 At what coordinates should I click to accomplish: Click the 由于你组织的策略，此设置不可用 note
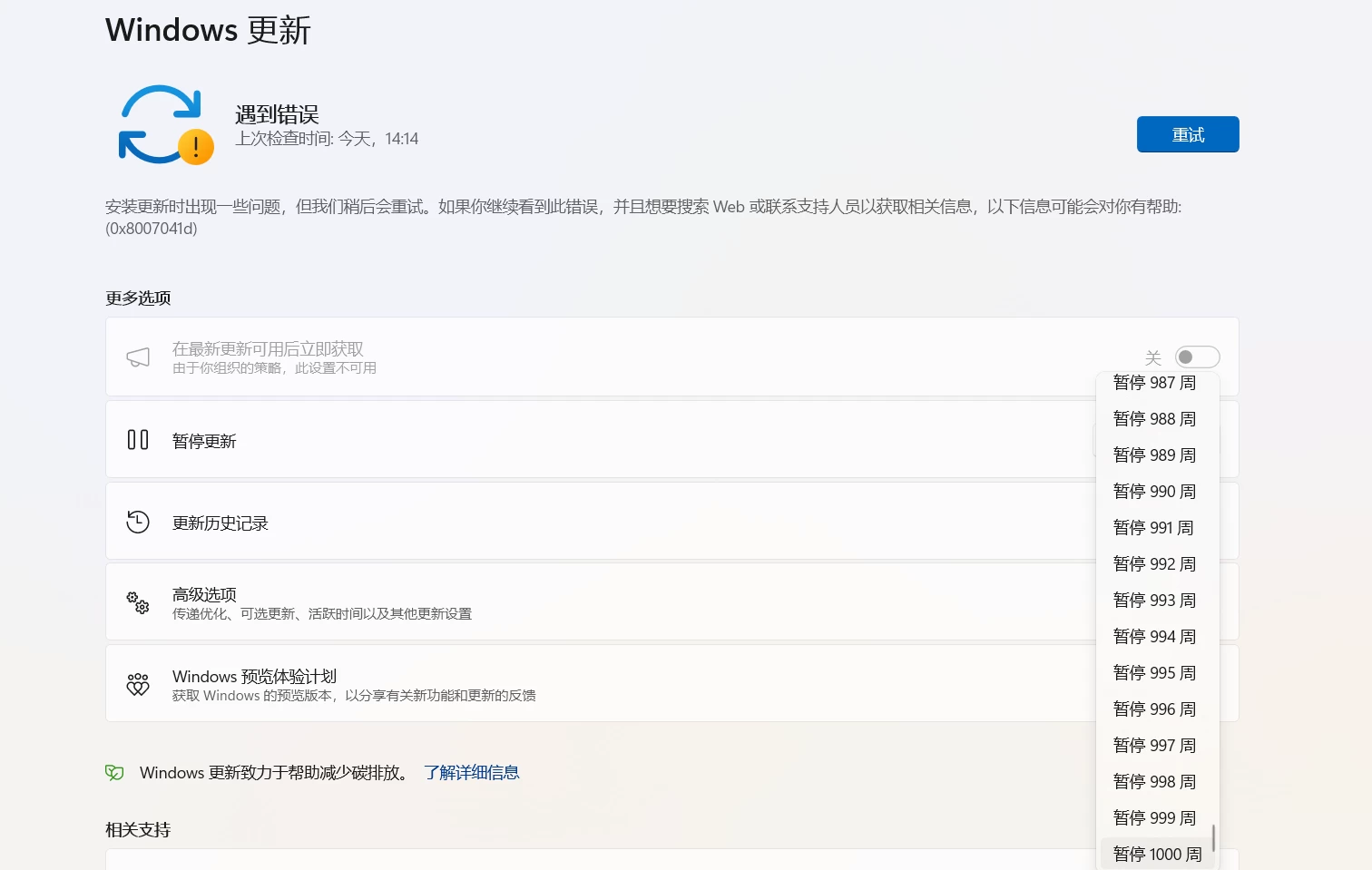(x=274, y=368)
